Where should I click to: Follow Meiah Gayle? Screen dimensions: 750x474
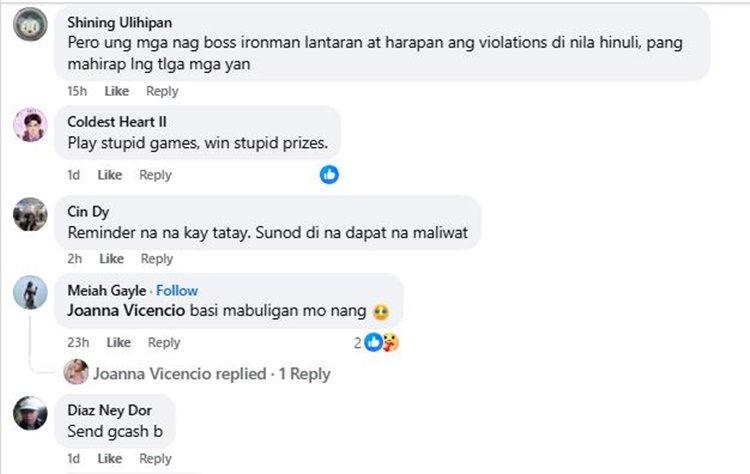(x=177, y=290)
